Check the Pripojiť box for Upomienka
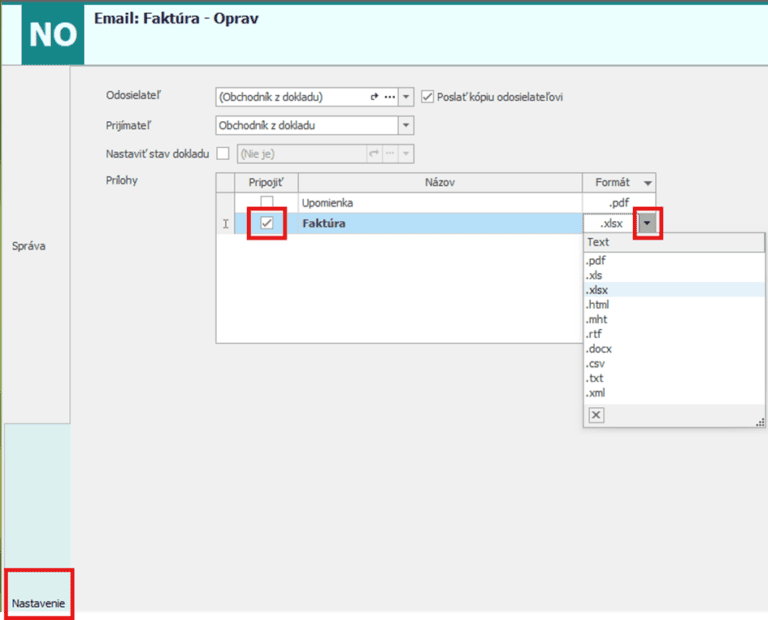This screenshot has width=768, height=620. (x=267, y=203)
